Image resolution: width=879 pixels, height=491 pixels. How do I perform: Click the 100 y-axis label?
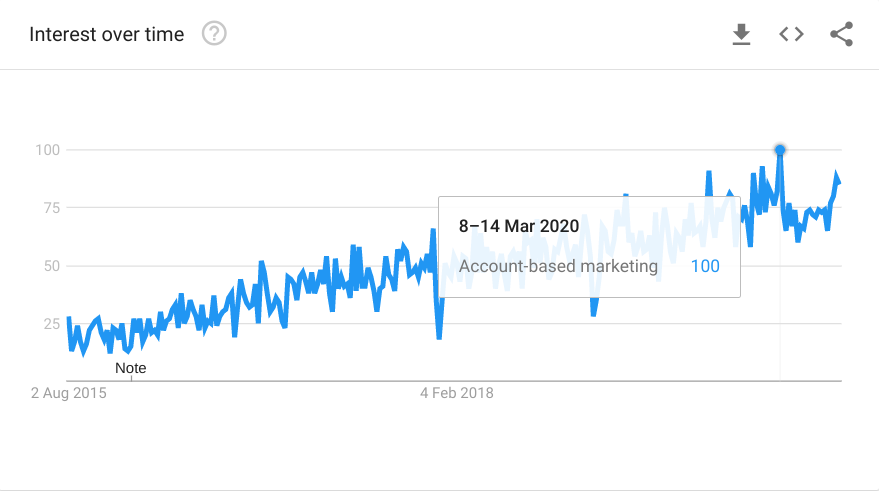click(49, 150)
